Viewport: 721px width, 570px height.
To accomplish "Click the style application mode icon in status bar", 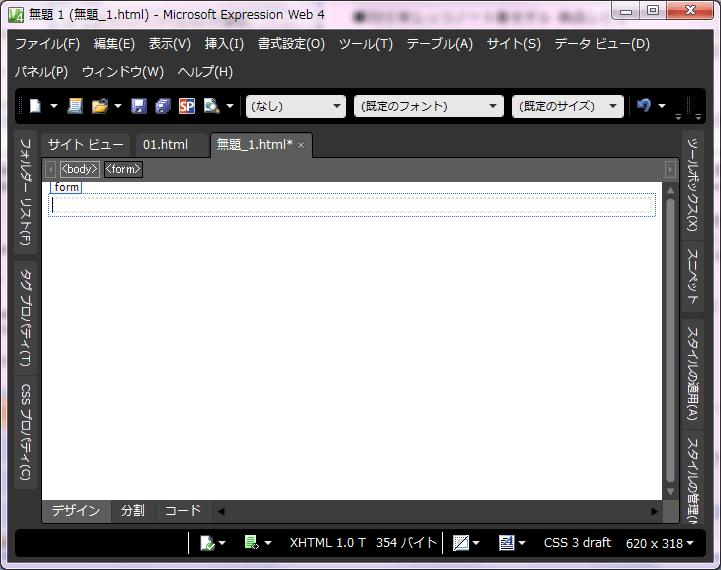I will tap(506, 543).
